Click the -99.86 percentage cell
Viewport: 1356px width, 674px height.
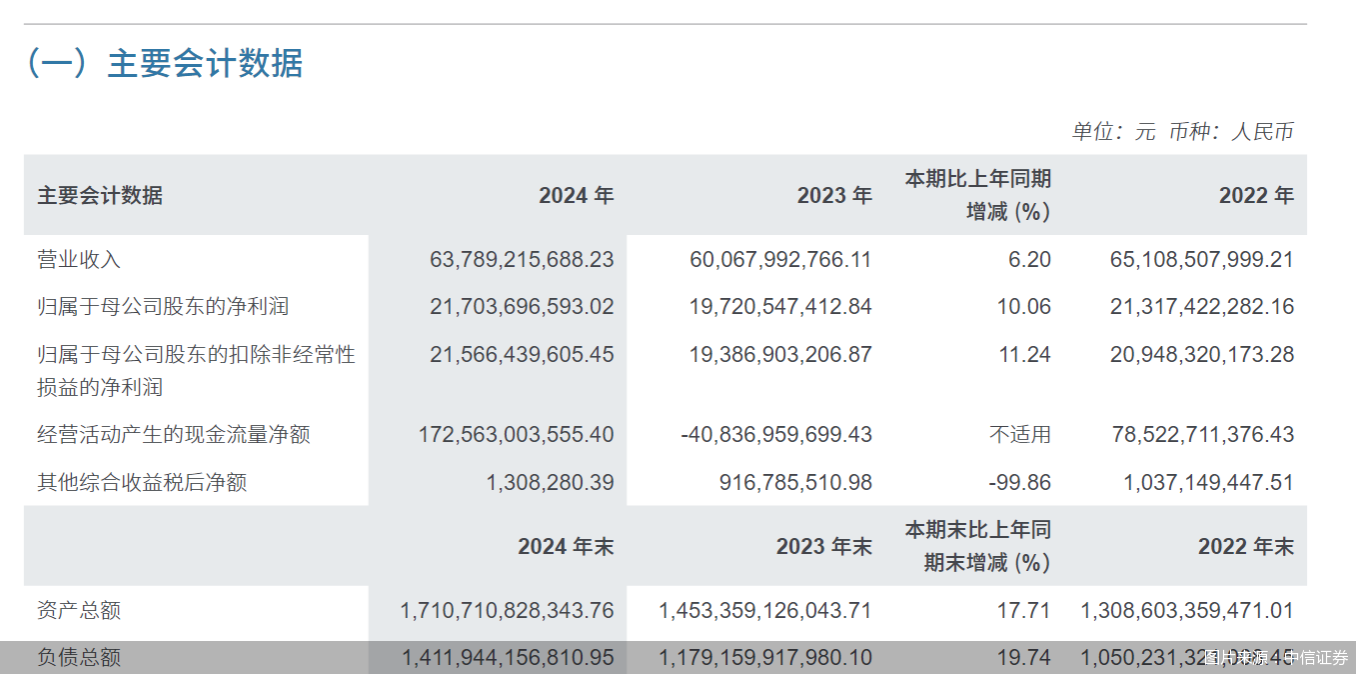click(1020, 482)
